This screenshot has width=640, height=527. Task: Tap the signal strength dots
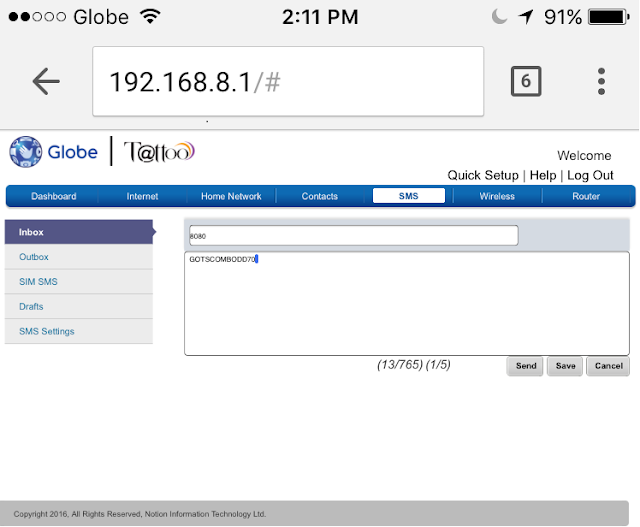tap(37, 17)
